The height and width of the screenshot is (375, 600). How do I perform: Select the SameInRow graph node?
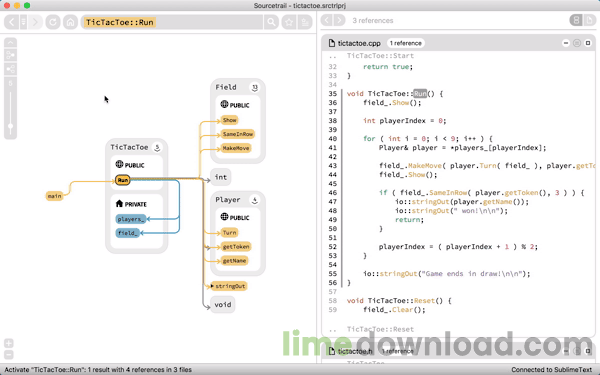pos(238,134)
